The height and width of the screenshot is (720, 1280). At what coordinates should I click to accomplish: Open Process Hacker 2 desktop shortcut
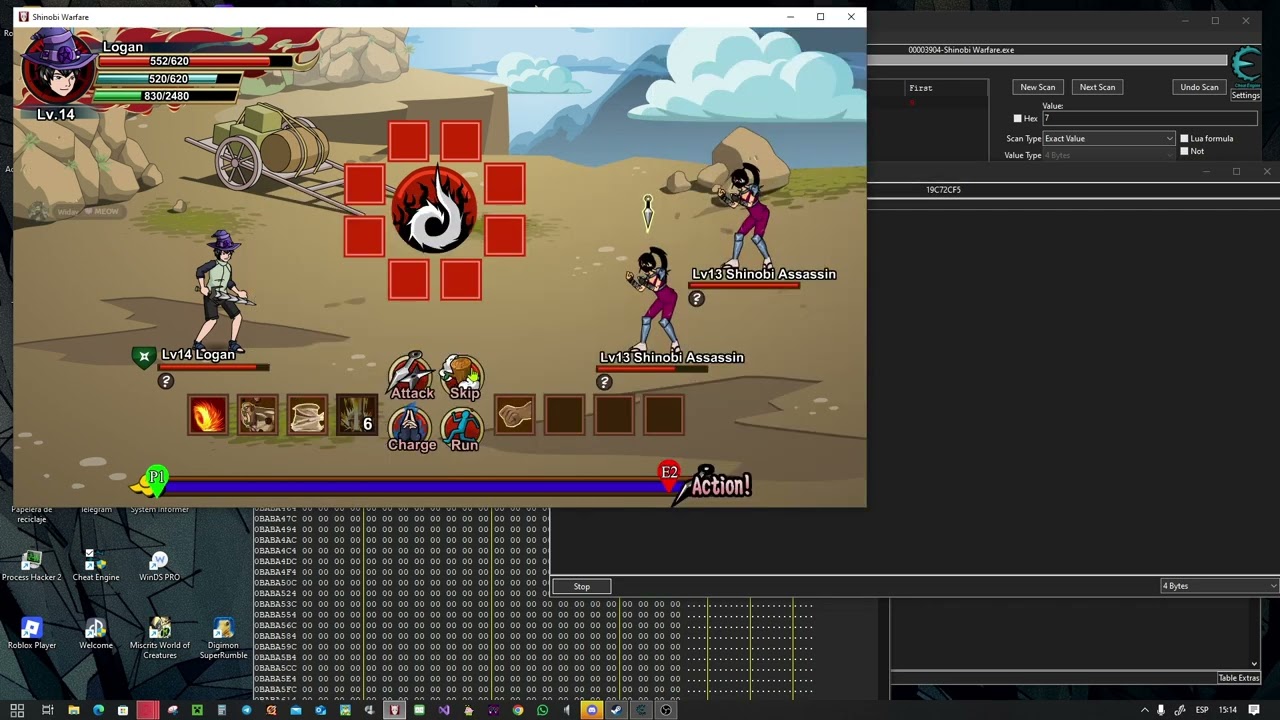[x=31, y=566]
